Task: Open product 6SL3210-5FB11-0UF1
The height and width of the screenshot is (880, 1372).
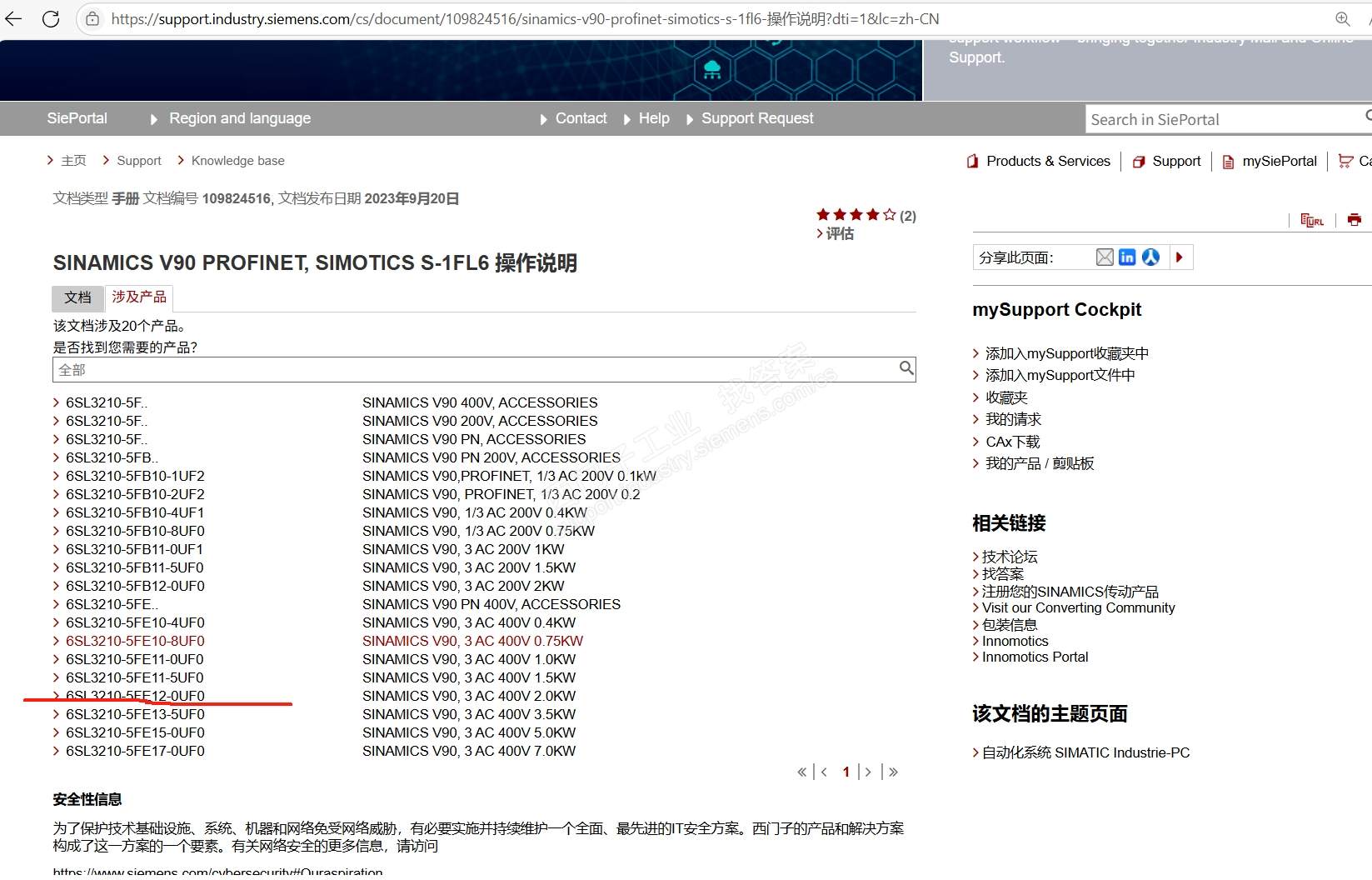Action: (x=135, y=550)
